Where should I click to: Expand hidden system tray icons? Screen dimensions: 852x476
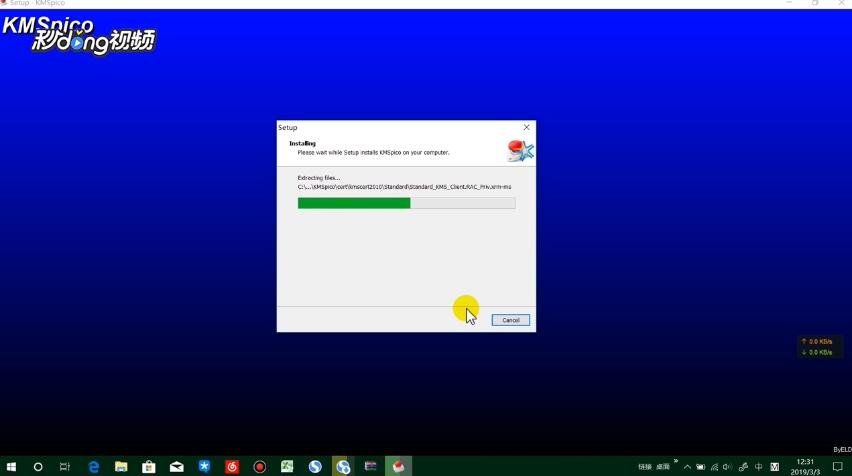687,467
